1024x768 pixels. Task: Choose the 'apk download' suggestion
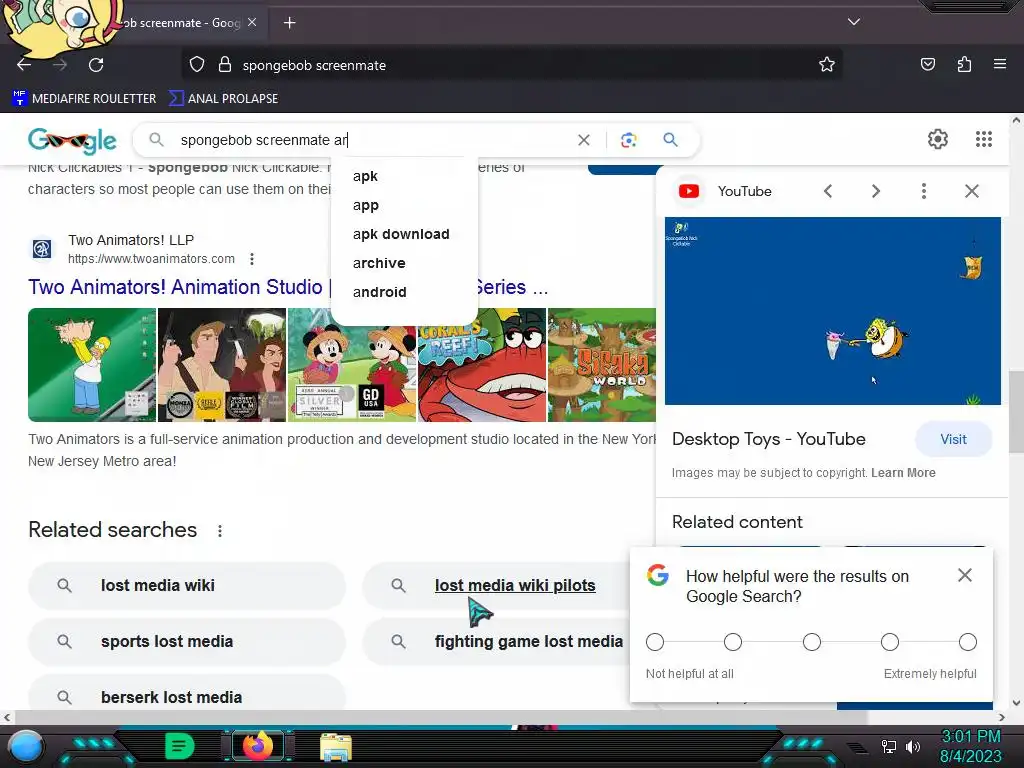coord(404,234)
